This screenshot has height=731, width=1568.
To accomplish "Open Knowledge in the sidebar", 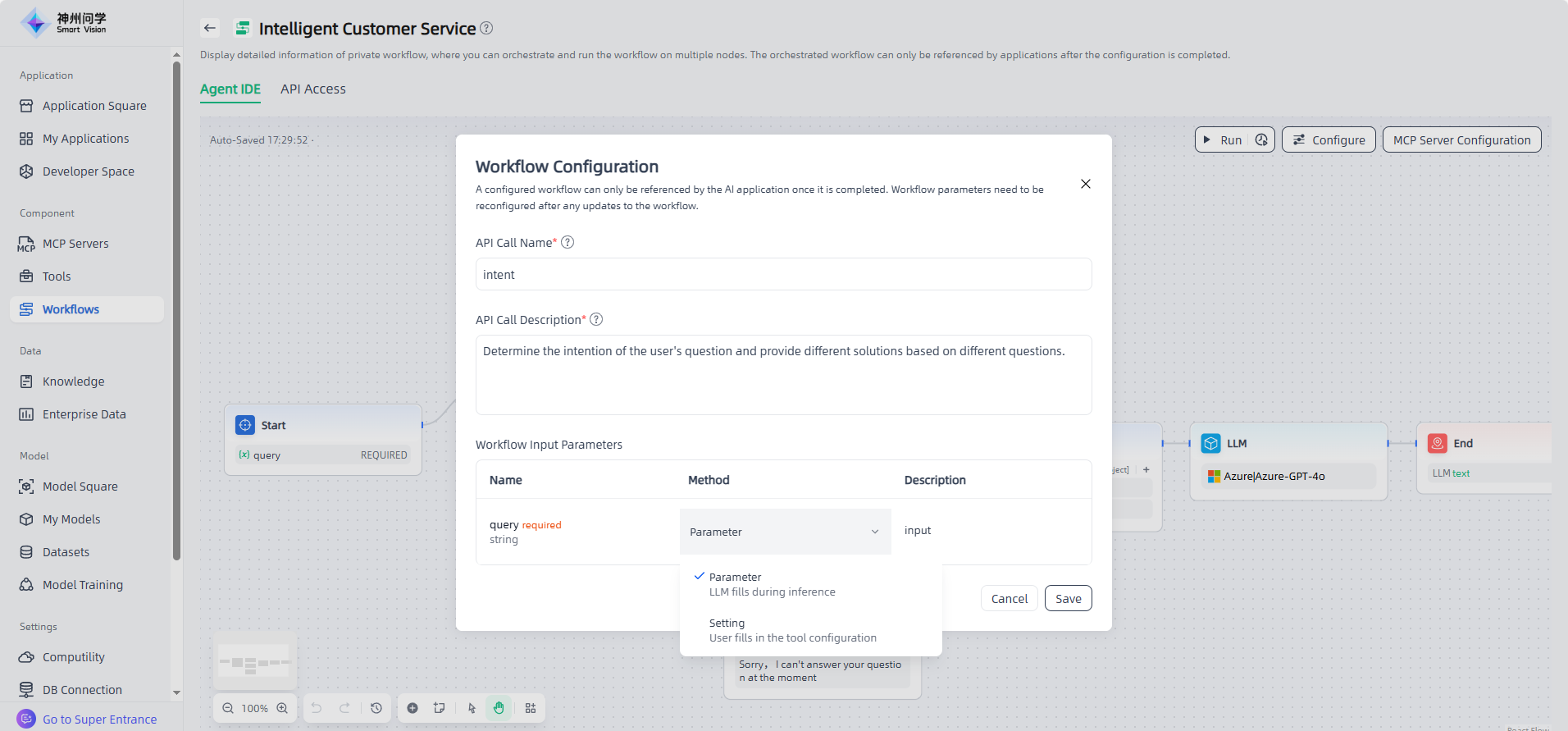I will point(73,381).
